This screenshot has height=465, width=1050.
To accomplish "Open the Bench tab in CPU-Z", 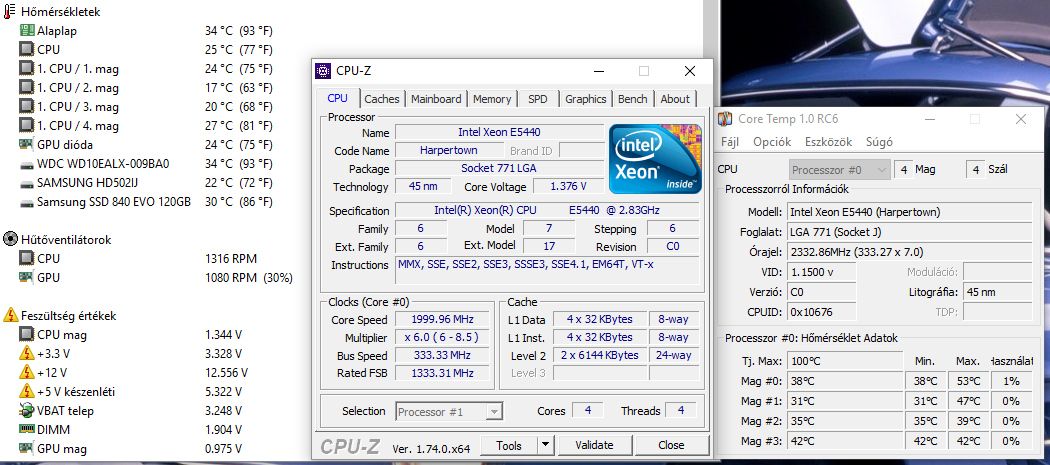I will 633,99.
